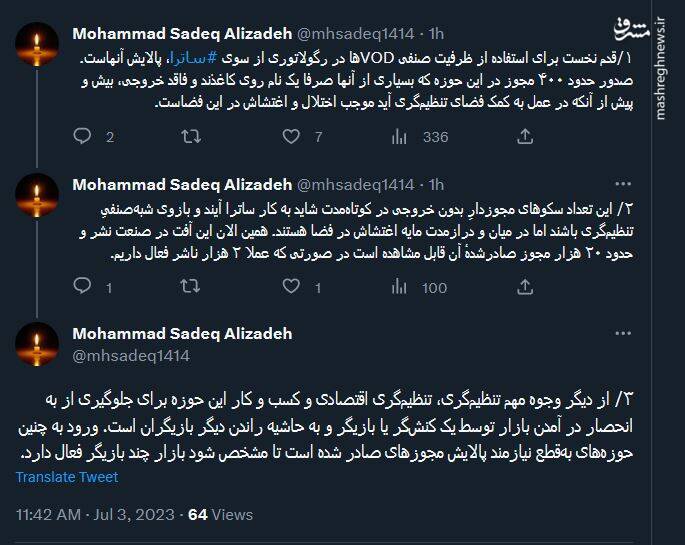
Task: Open more options on second tweet
Action: 624,184
